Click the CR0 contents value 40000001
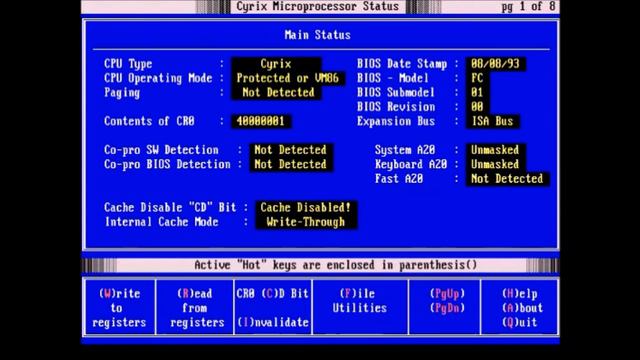Image resolution: width=640 pixels, height=360 pixels. click(x=261, y=121)
